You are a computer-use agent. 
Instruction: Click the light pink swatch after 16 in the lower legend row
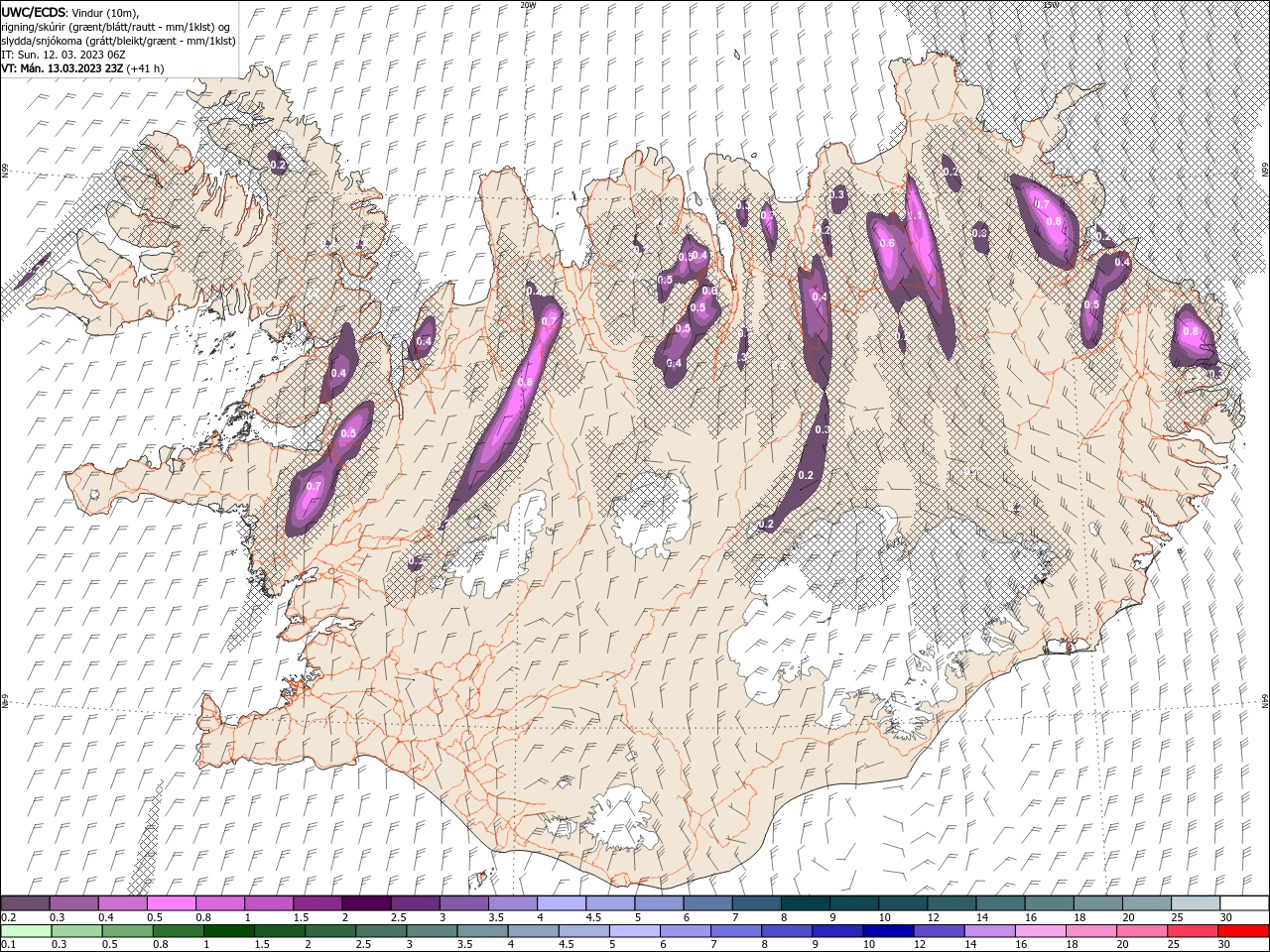pyautogui.click(x=1040, y=931)
